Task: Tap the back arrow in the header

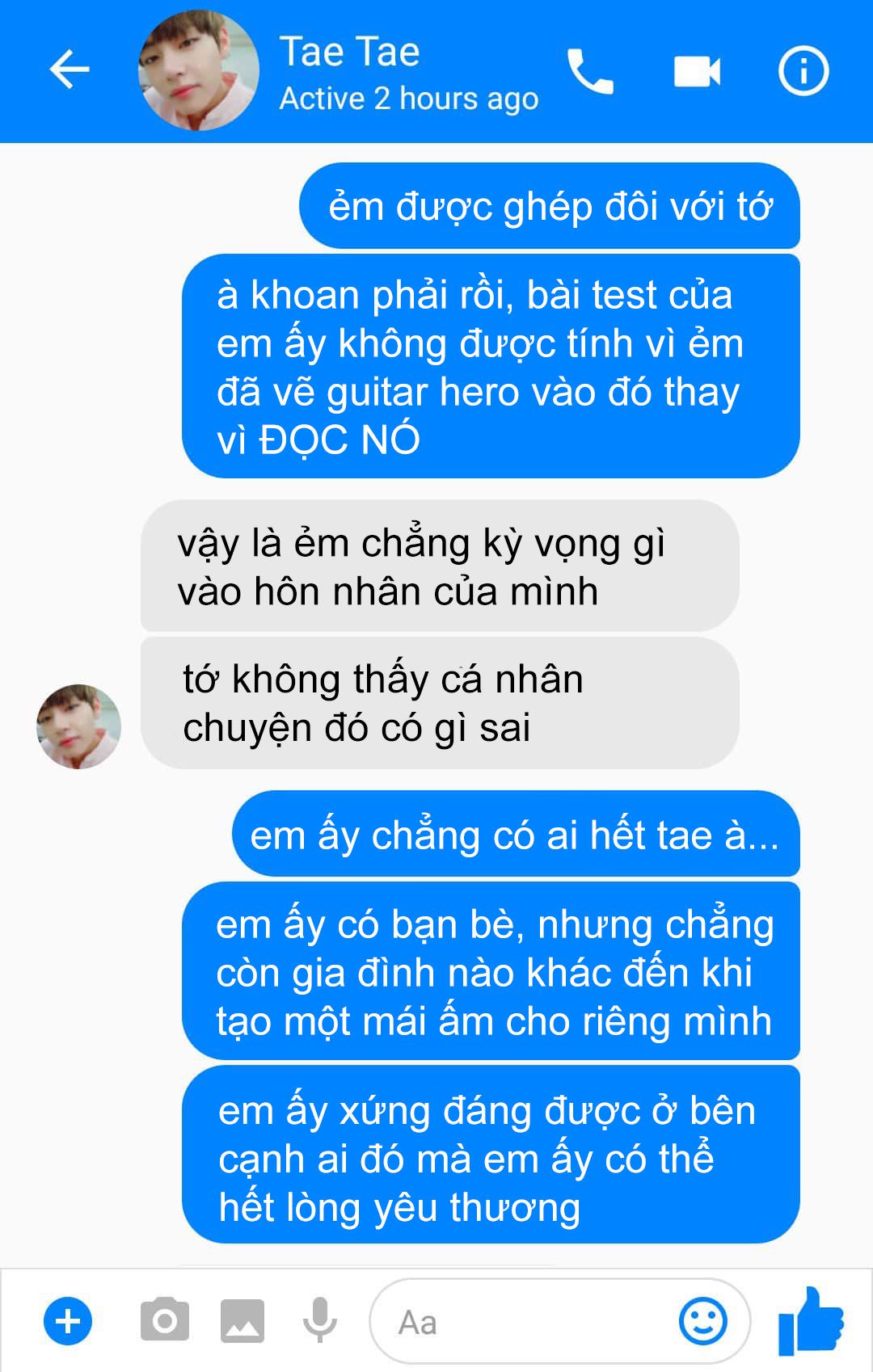Action: (x=70, y=69)
